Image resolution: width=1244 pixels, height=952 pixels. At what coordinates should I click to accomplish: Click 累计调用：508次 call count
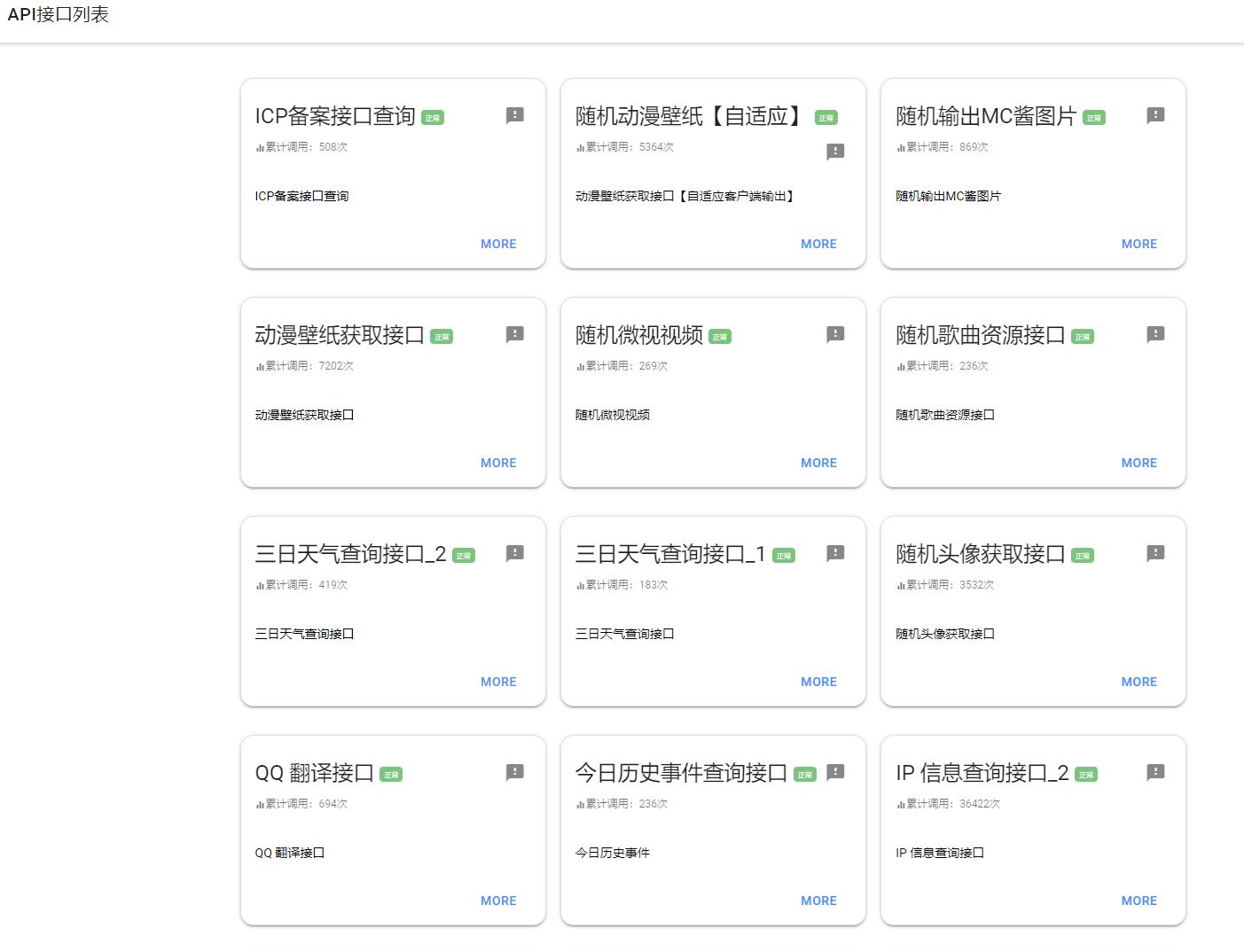(x=301, y=147)
